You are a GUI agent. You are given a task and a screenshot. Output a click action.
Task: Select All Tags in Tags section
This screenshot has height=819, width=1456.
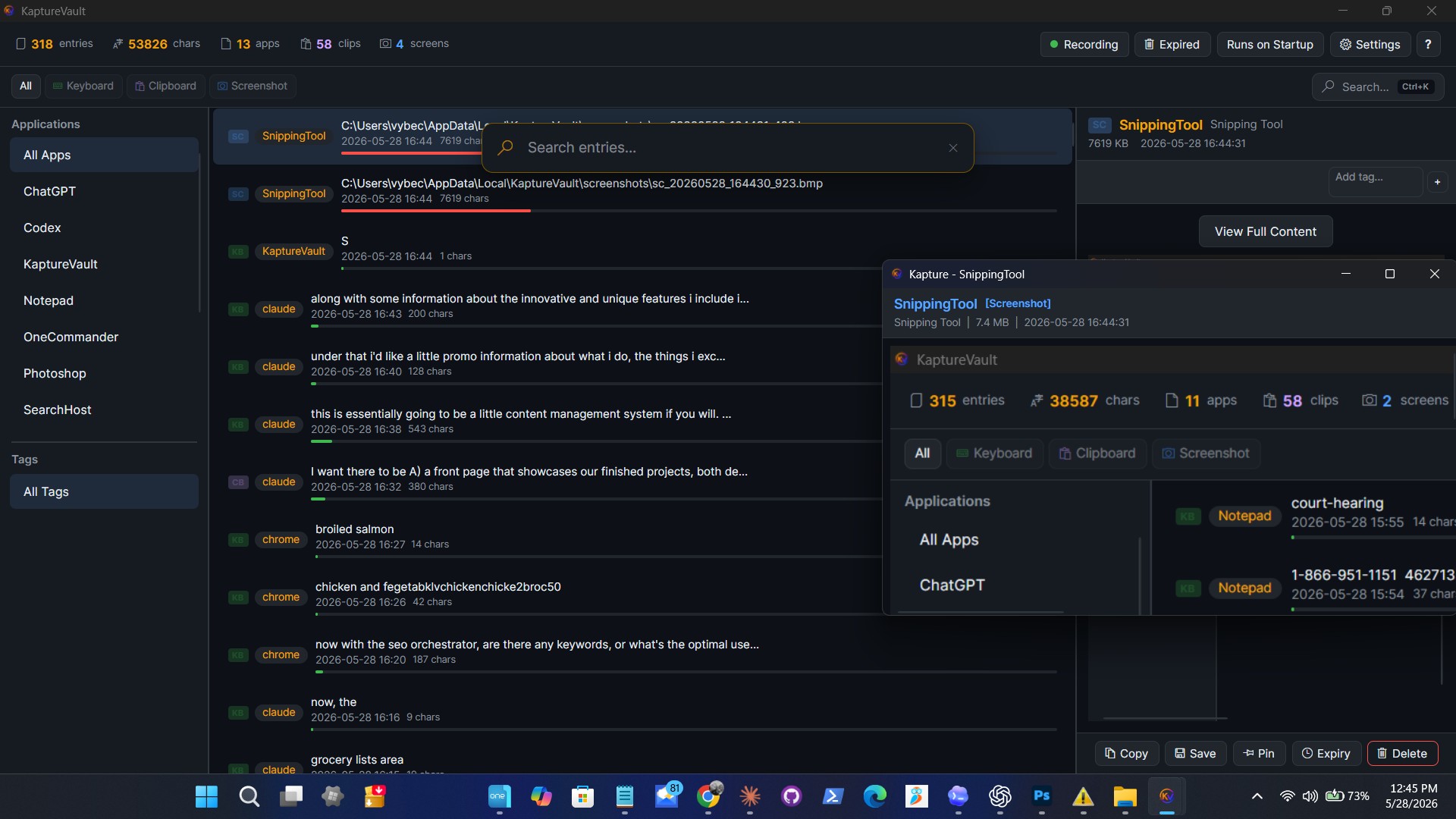pyautogui.click(x=104, y=491)
